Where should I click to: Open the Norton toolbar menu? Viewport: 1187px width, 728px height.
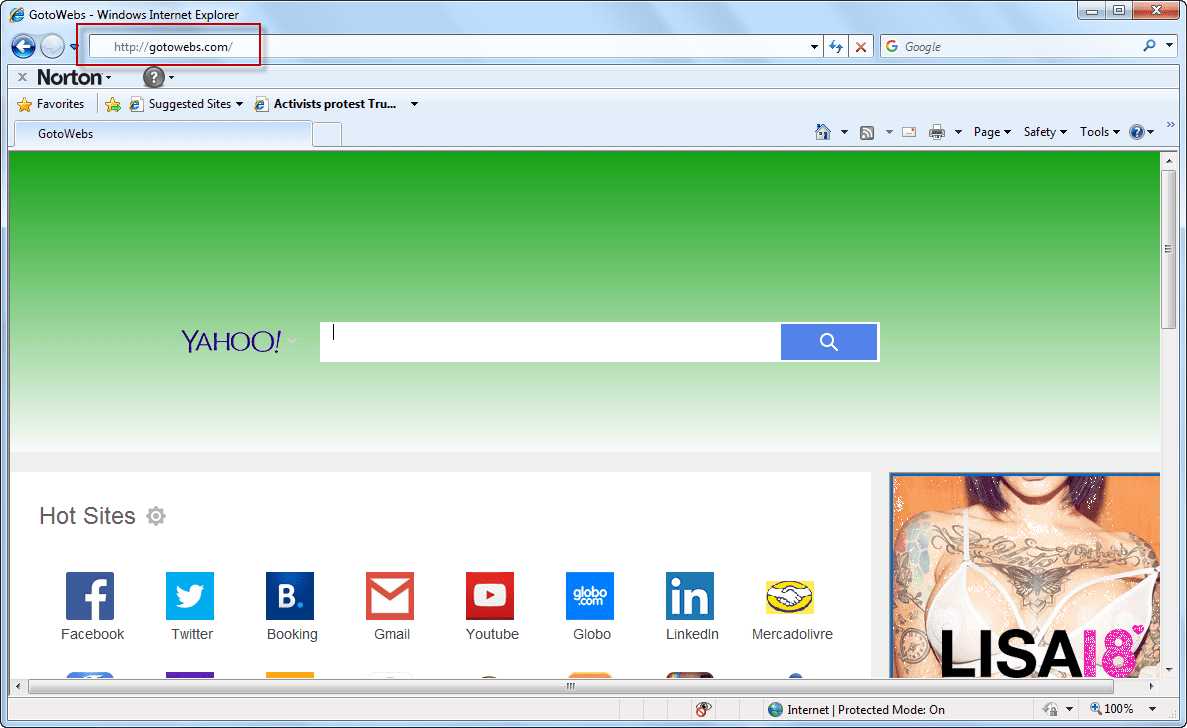(x=74, y=77)
